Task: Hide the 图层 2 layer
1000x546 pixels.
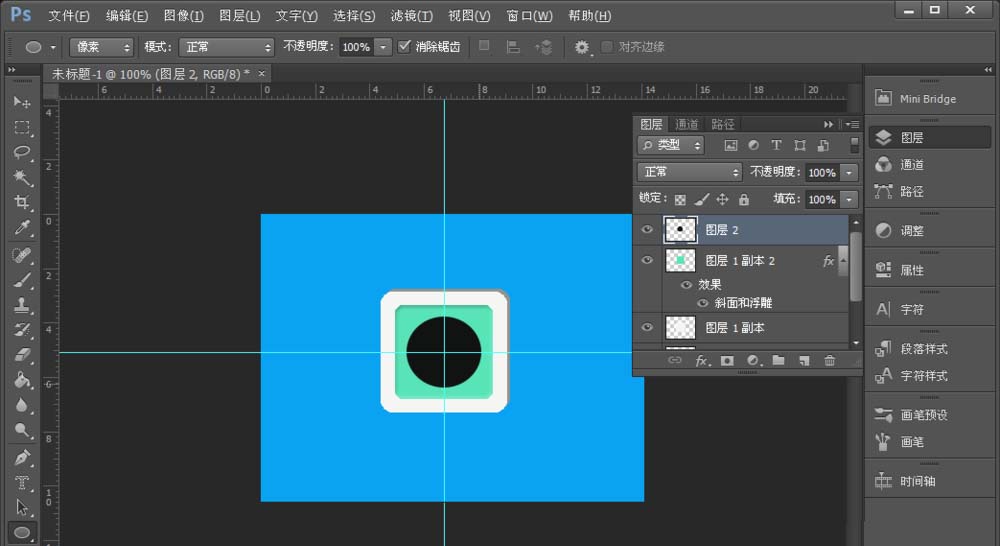Action: [x=647, y=230]
